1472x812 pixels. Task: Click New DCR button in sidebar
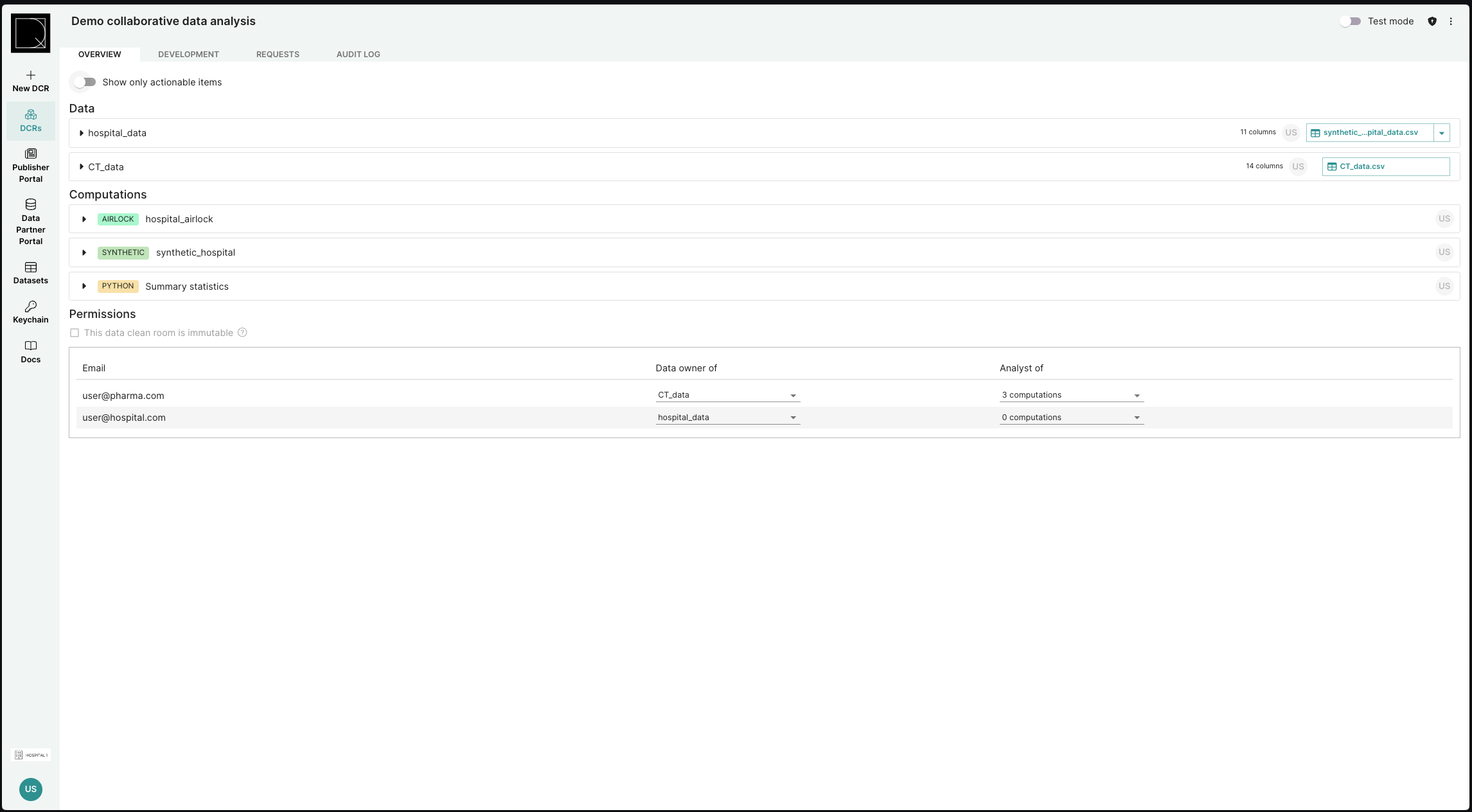[x=30, y=82]
